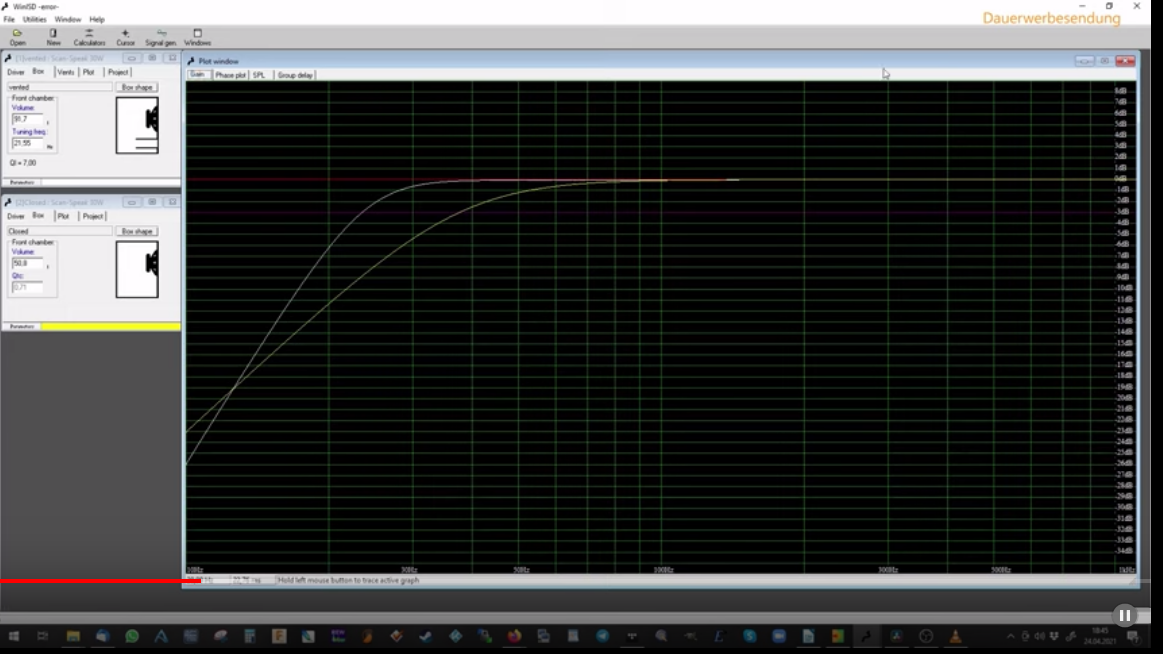
Task: Click the red video progress bar
Action: coord(100,581)
